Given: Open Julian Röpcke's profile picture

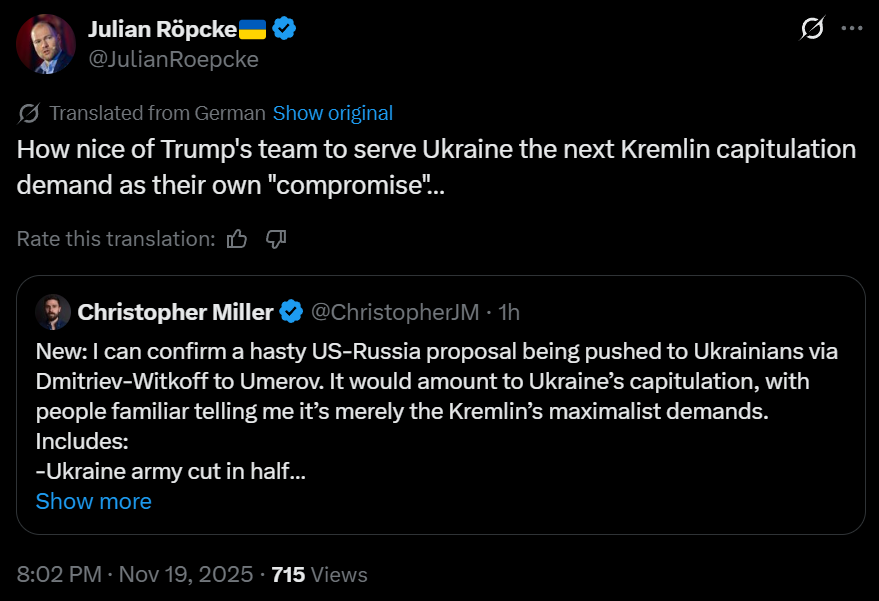Looking at the screenshot, I should (x=46, y=44).
